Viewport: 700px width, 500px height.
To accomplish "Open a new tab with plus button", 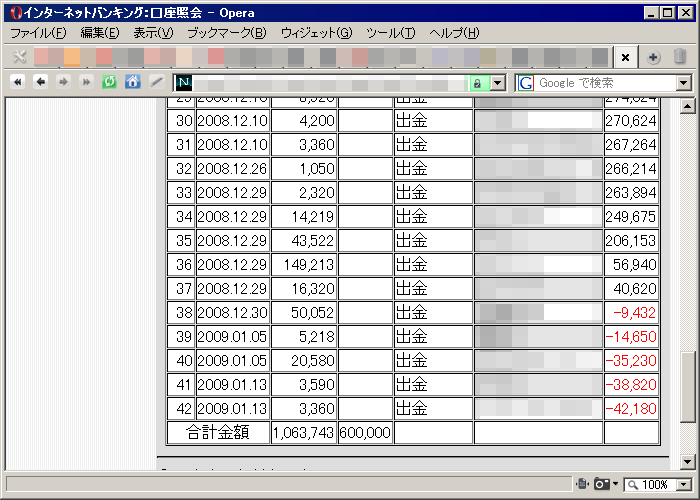I will pos(653,57).
